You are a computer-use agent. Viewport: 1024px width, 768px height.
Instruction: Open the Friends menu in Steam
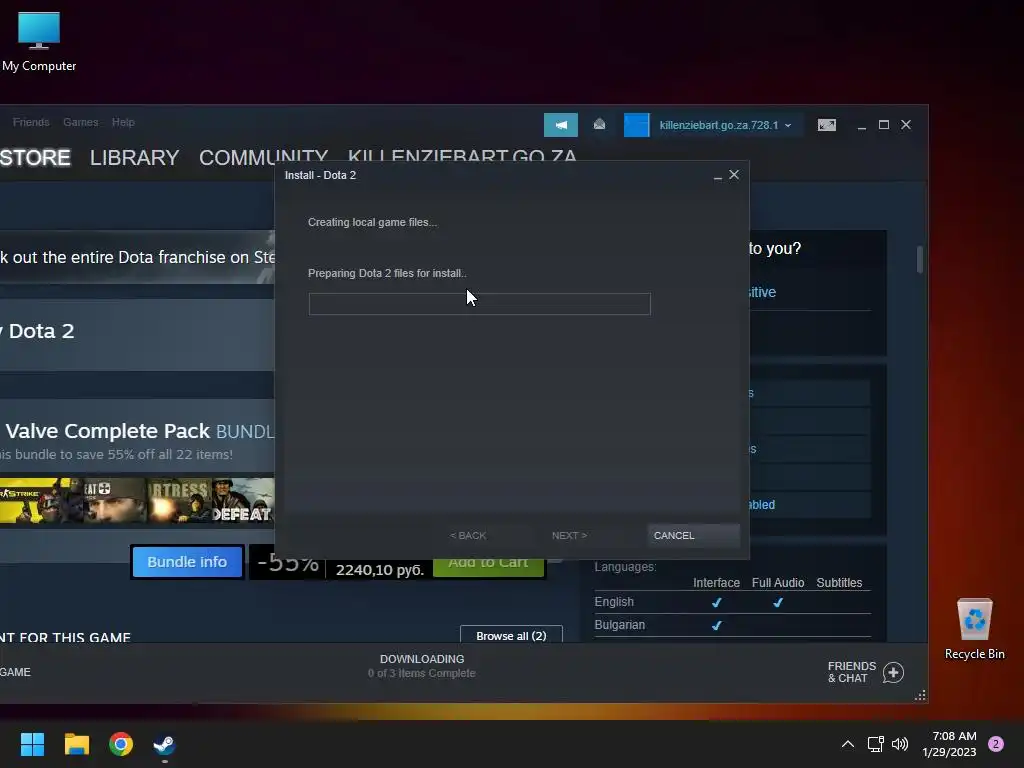31,122
